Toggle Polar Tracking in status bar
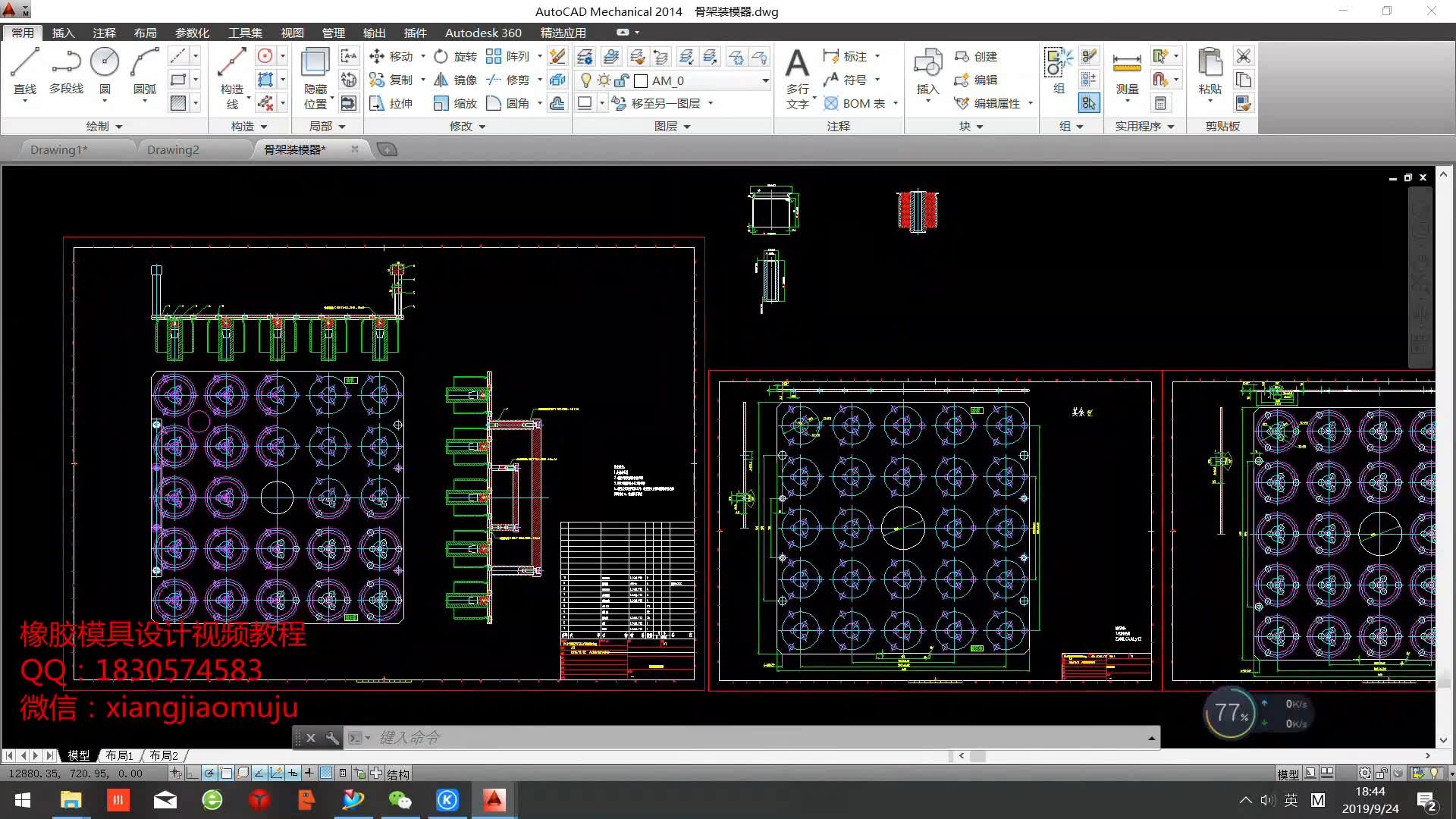1456x819 pixels. pos(210,773)
